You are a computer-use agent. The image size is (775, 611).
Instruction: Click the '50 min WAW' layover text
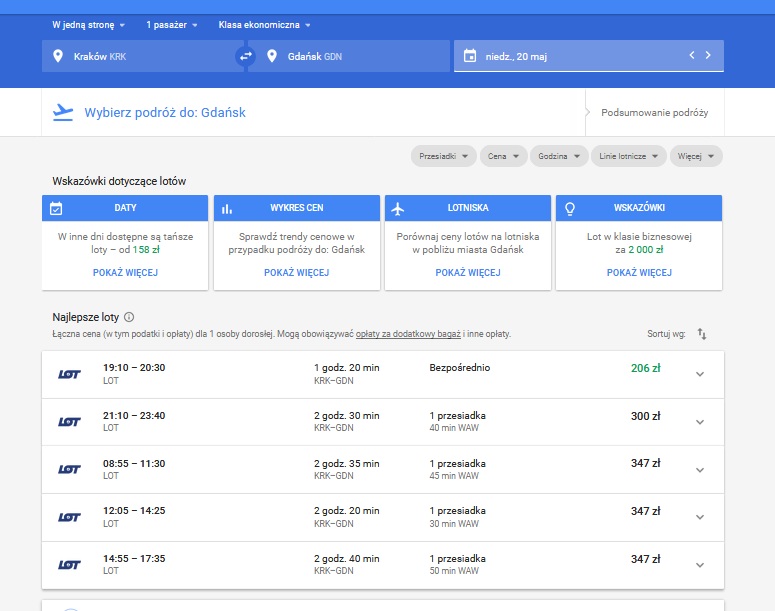(x=454, y=571)
